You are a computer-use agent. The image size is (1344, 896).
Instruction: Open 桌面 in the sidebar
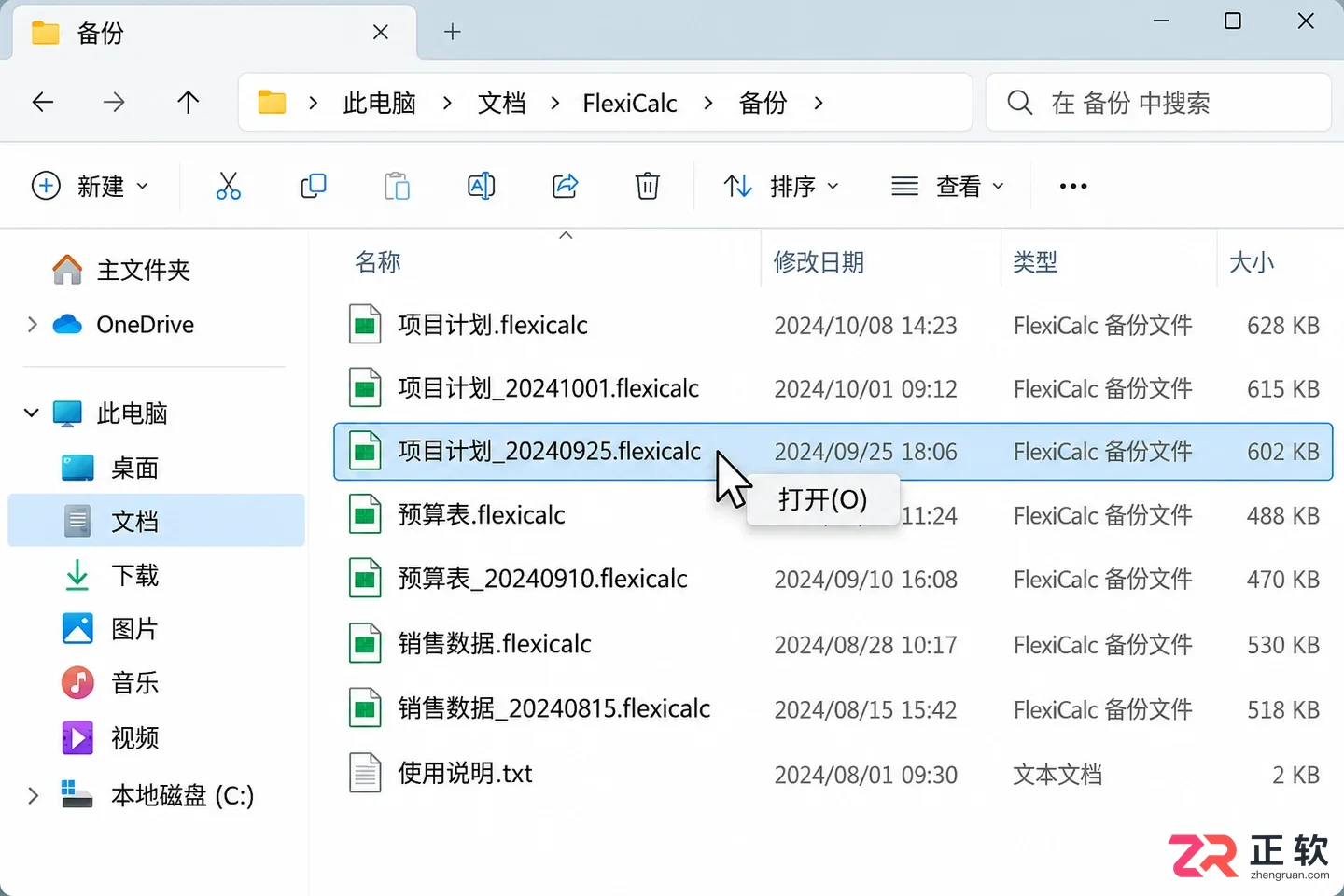pyautogui.click(x=134, y=468)
